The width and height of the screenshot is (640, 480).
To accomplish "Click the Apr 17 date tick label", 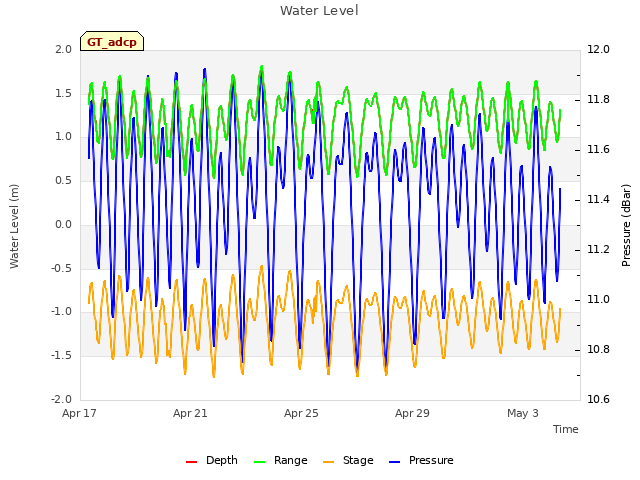I will [x=80, y=413].
